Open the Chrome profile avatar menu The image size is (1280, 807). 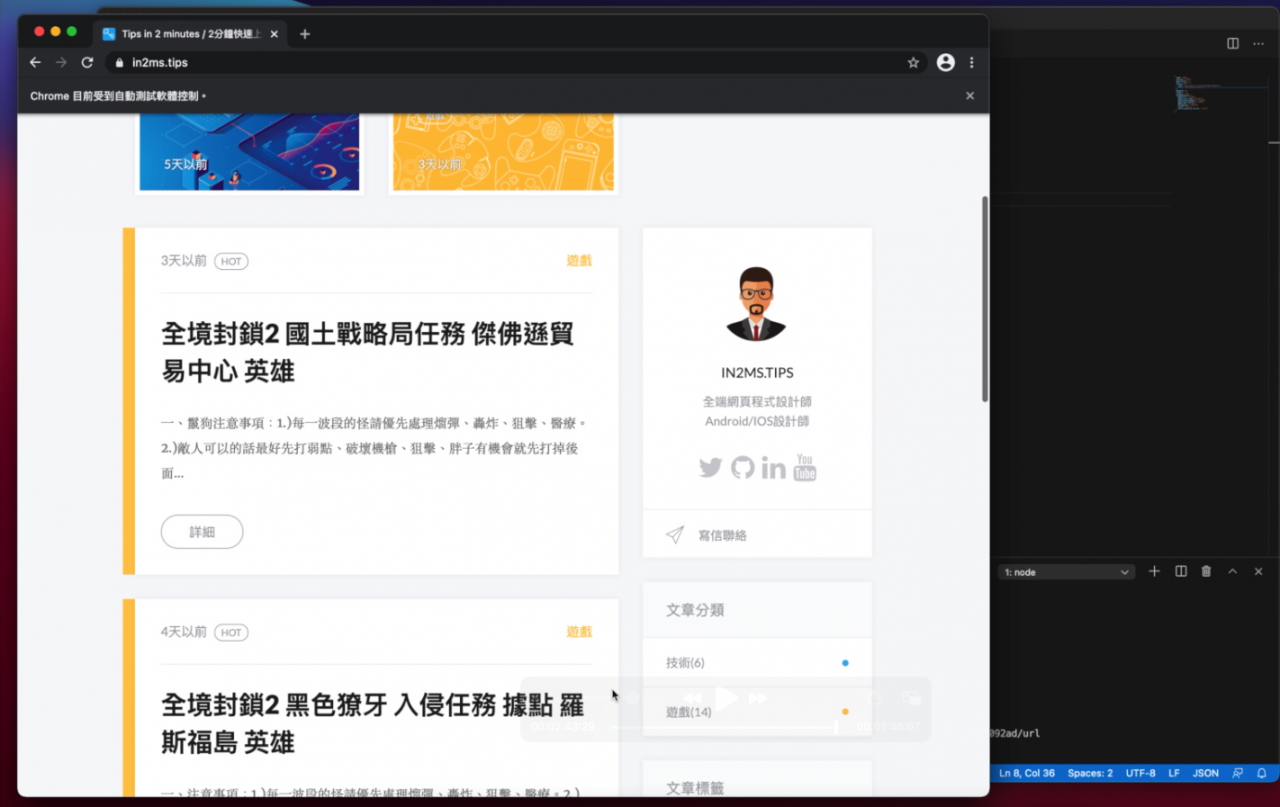(945, 62)
